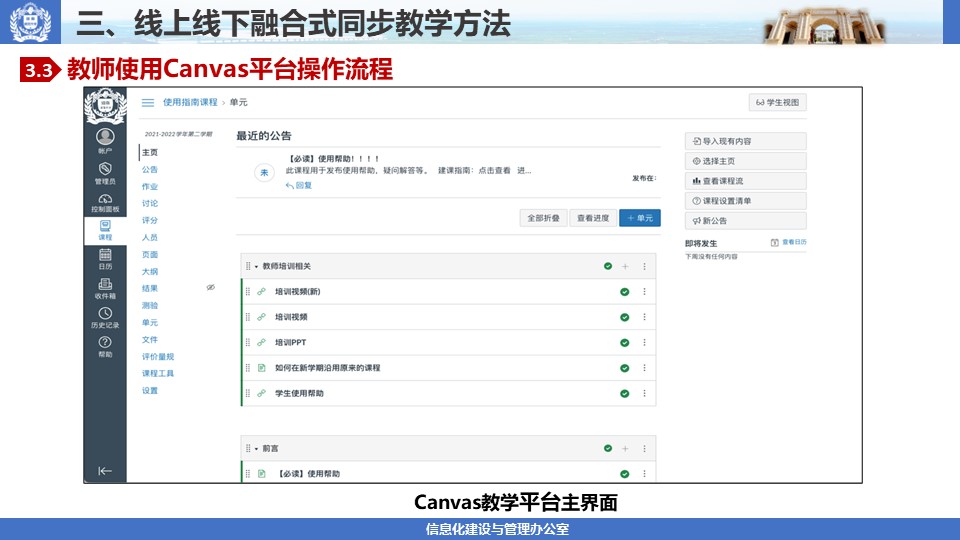Toggle publish check for 学生使用帮助
The image size is (960, 540).
tap(624, 394)
